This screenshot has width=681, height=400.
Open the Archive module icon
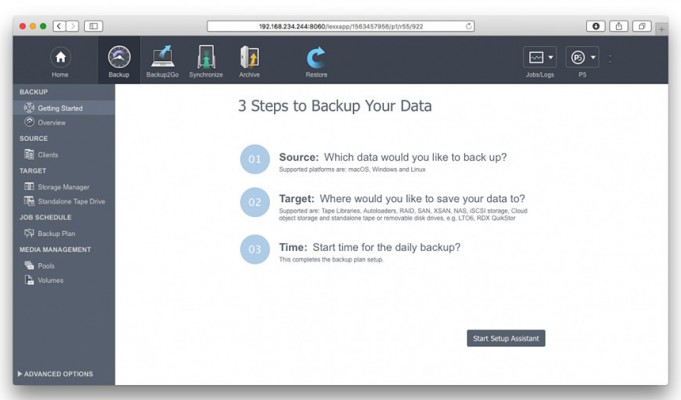[x=249, y=57]
